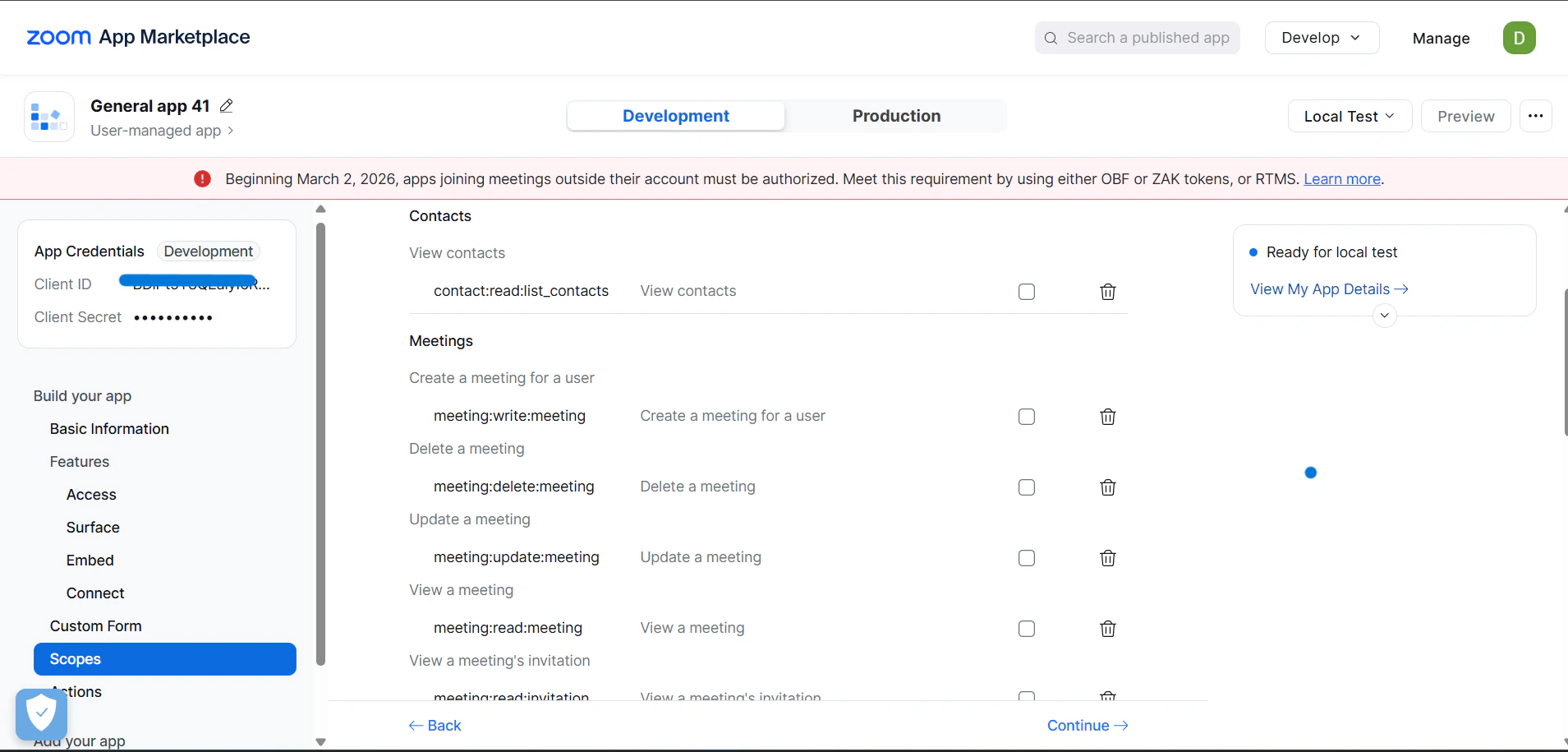
Task: Click the masked Client Secret value
Action: click(x=173, y=317)
